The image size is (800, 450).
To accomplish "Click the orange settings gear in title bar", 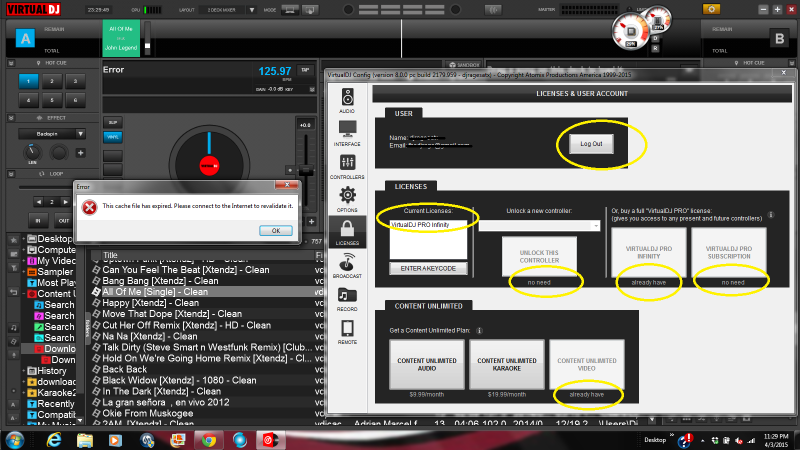I will pyautogui.click(x=711, y=9).
